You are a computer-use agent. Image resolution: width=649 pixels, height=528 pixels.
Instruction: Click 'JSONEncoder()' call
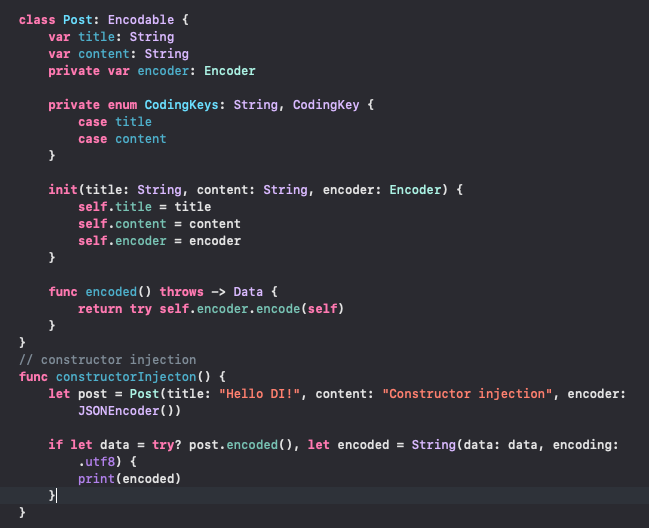pos(130,410)
